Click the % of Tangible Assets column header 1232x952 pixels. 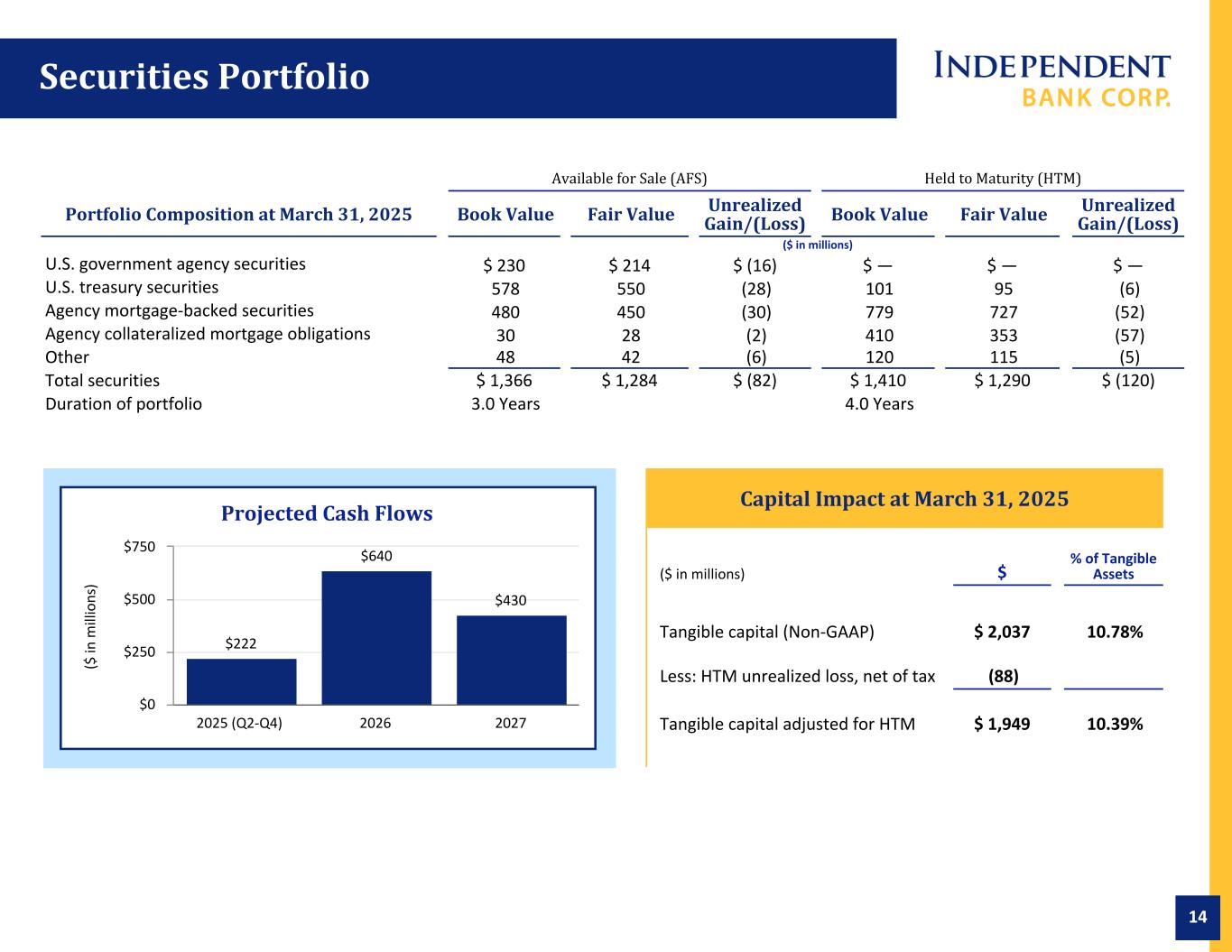coord(1113,567)
